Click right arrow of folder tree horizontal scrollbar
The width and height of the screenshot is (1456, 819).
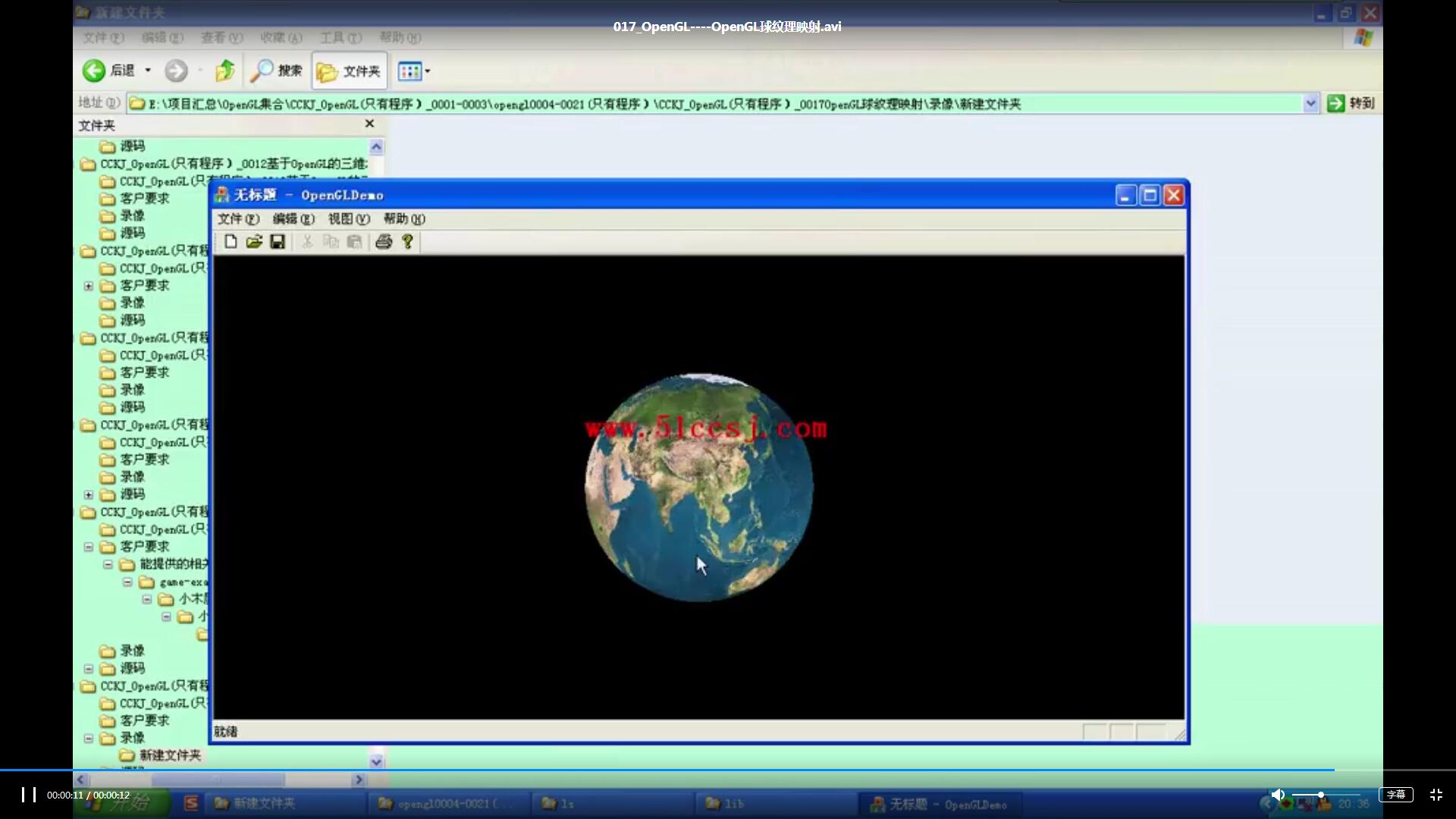pos(359,780)
